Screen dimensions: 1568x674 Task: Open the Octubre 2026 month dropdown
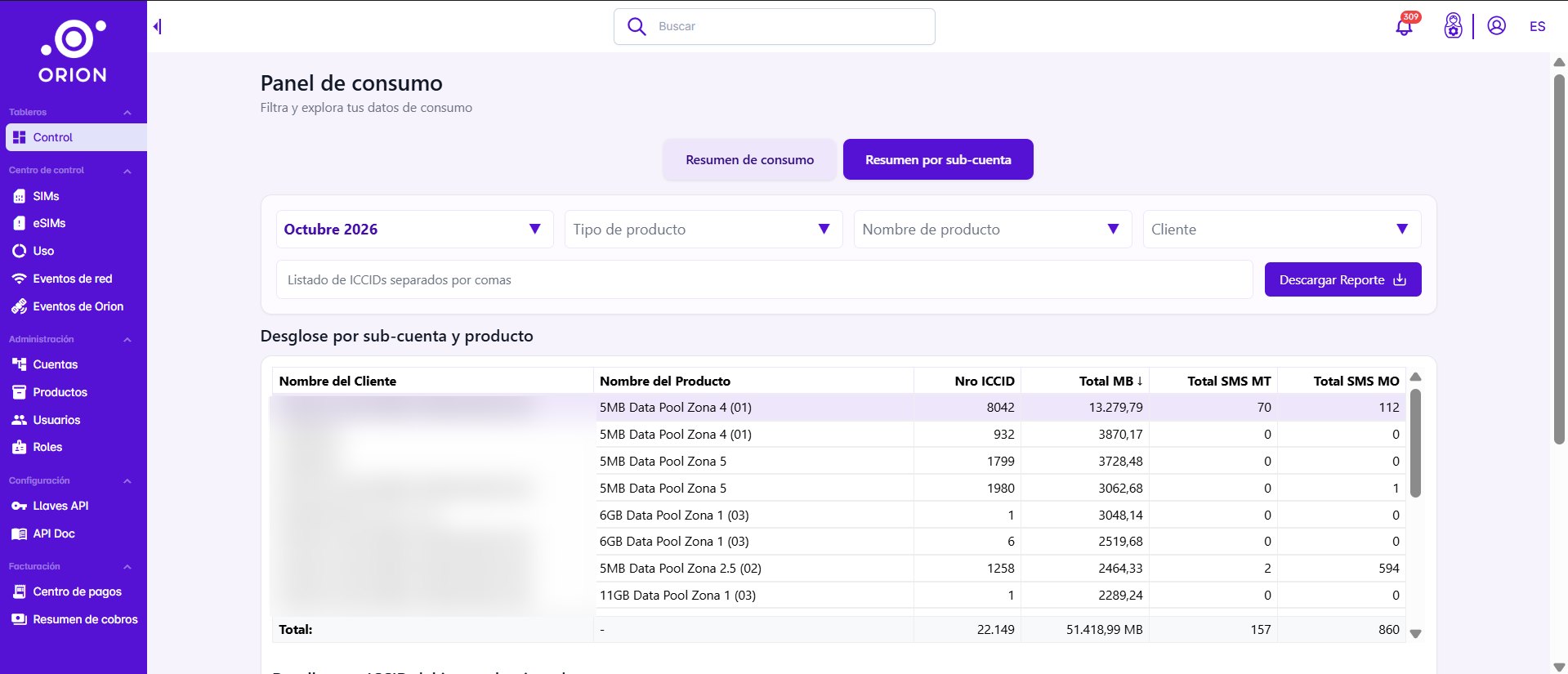(x=415, y=230)
